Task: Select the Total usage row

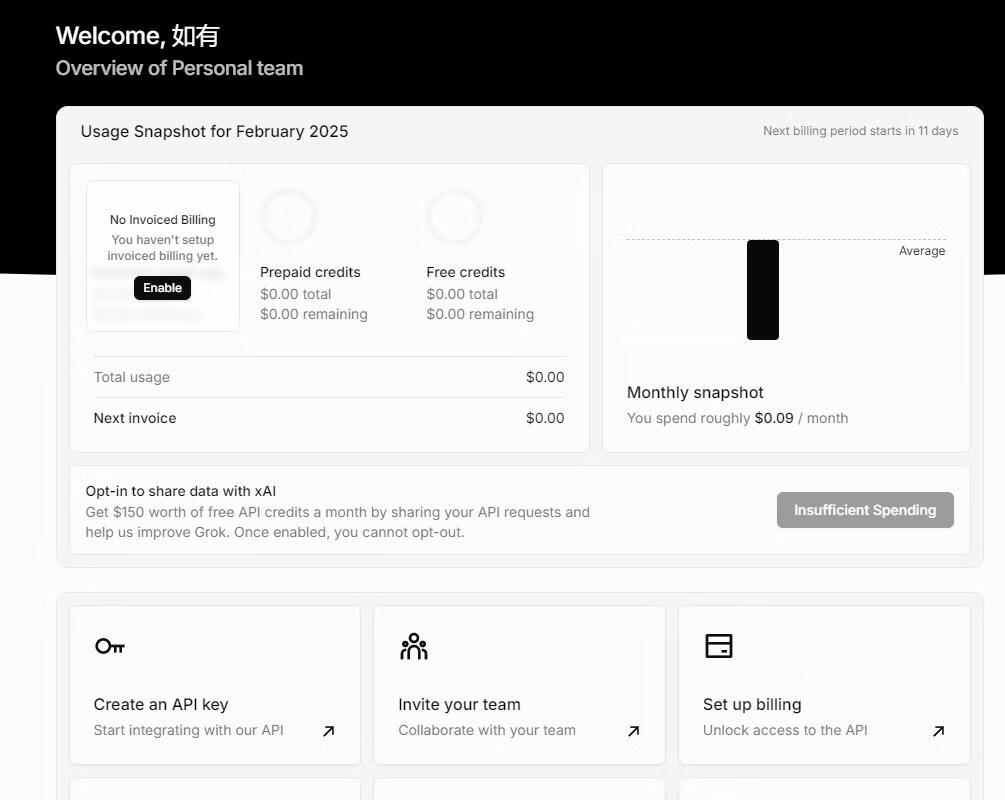Action: point(329,377)
